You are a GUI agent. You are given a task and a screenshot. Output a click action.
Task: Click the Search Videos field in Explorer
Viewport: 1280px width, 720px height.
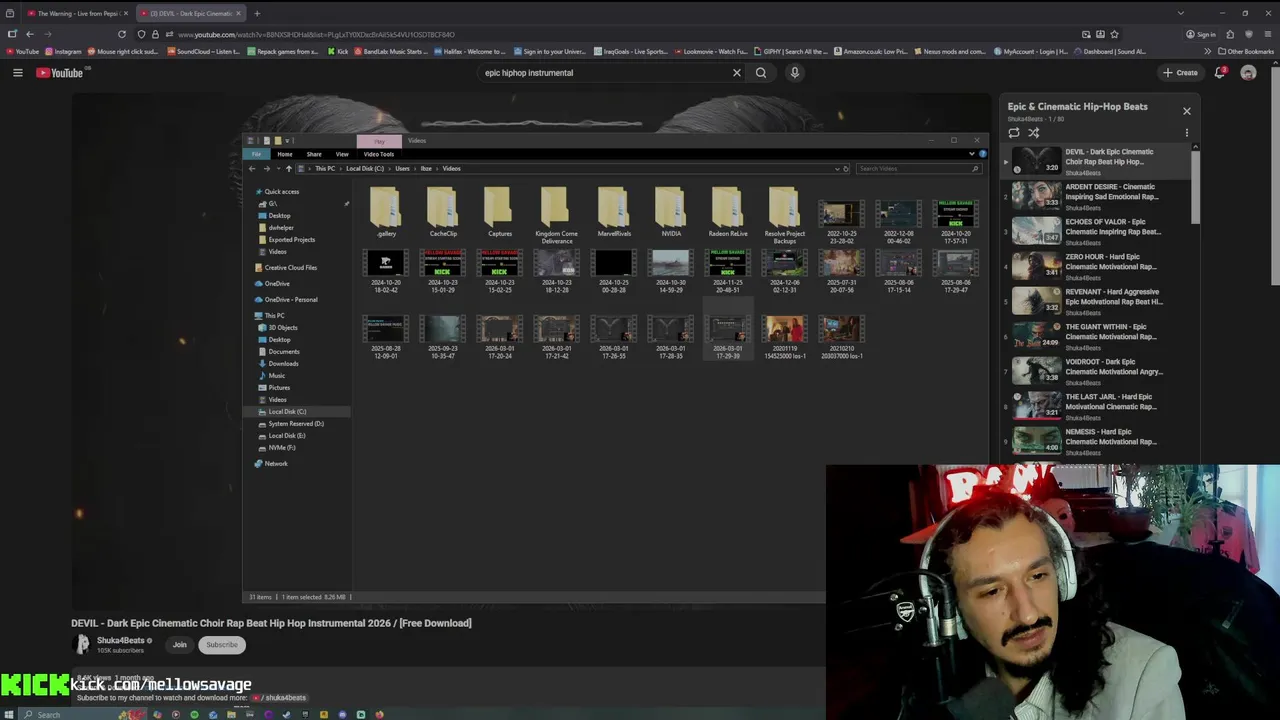917,168
